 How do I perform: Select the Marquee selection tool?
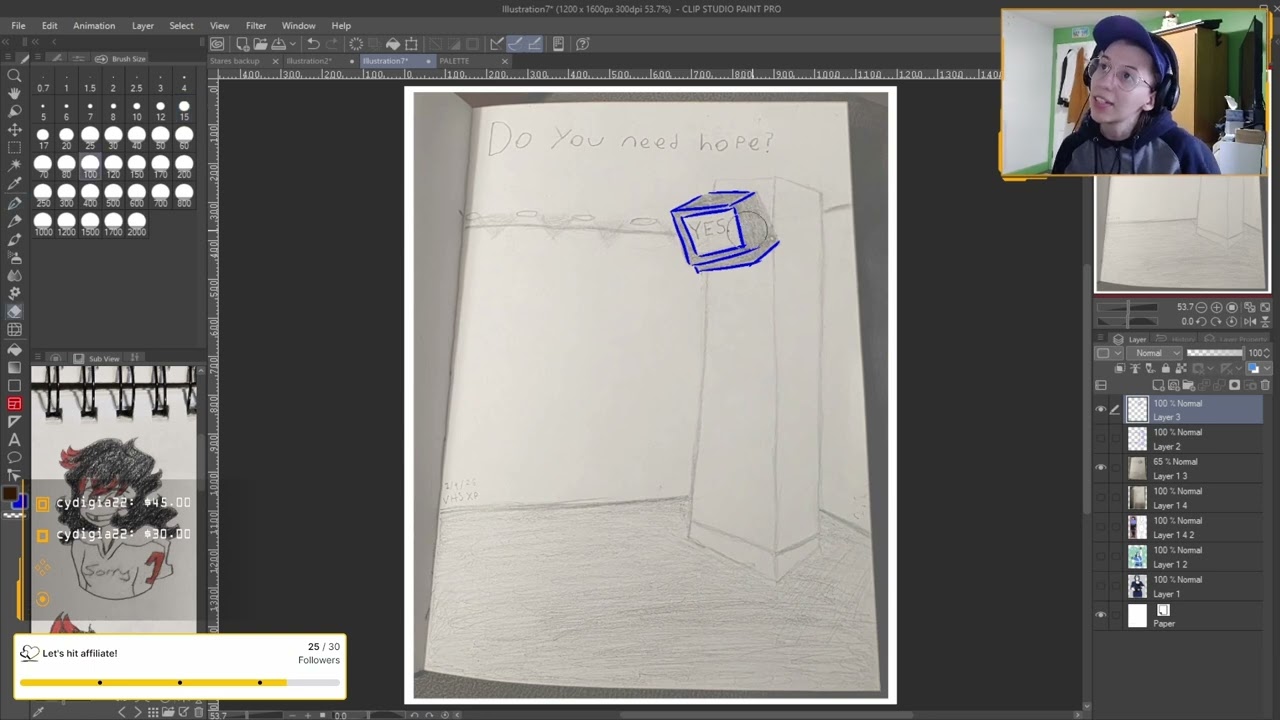(14, 148)
